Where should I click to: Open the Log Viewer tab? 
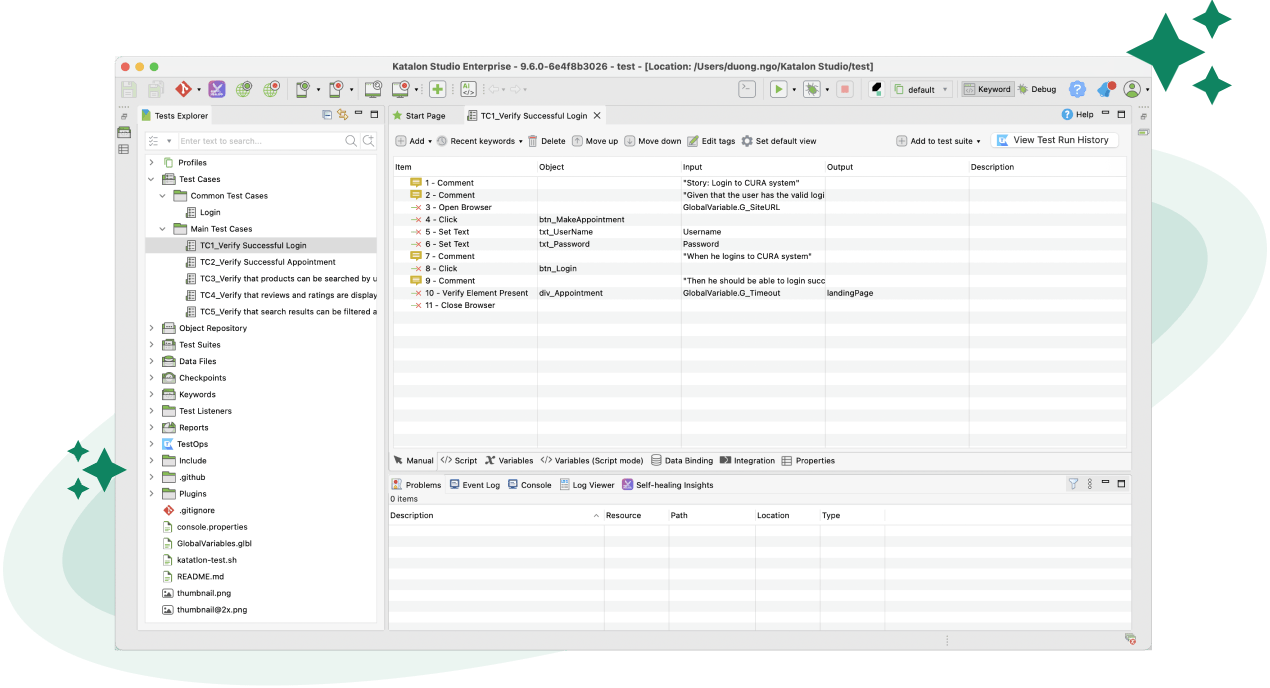[587, 485]
